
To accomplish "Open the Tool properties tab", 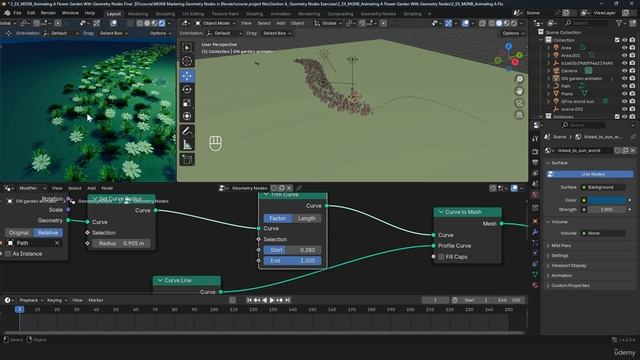I will click(x=535, y=139).
